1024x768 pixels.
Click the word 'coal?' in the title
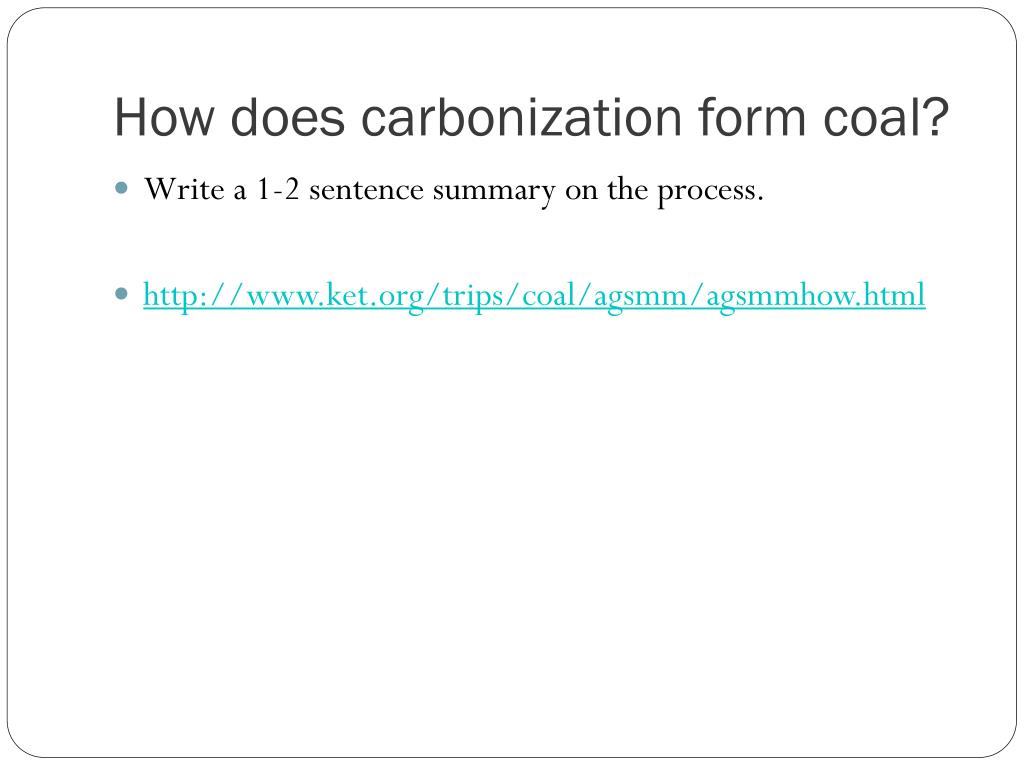[886, 118]
